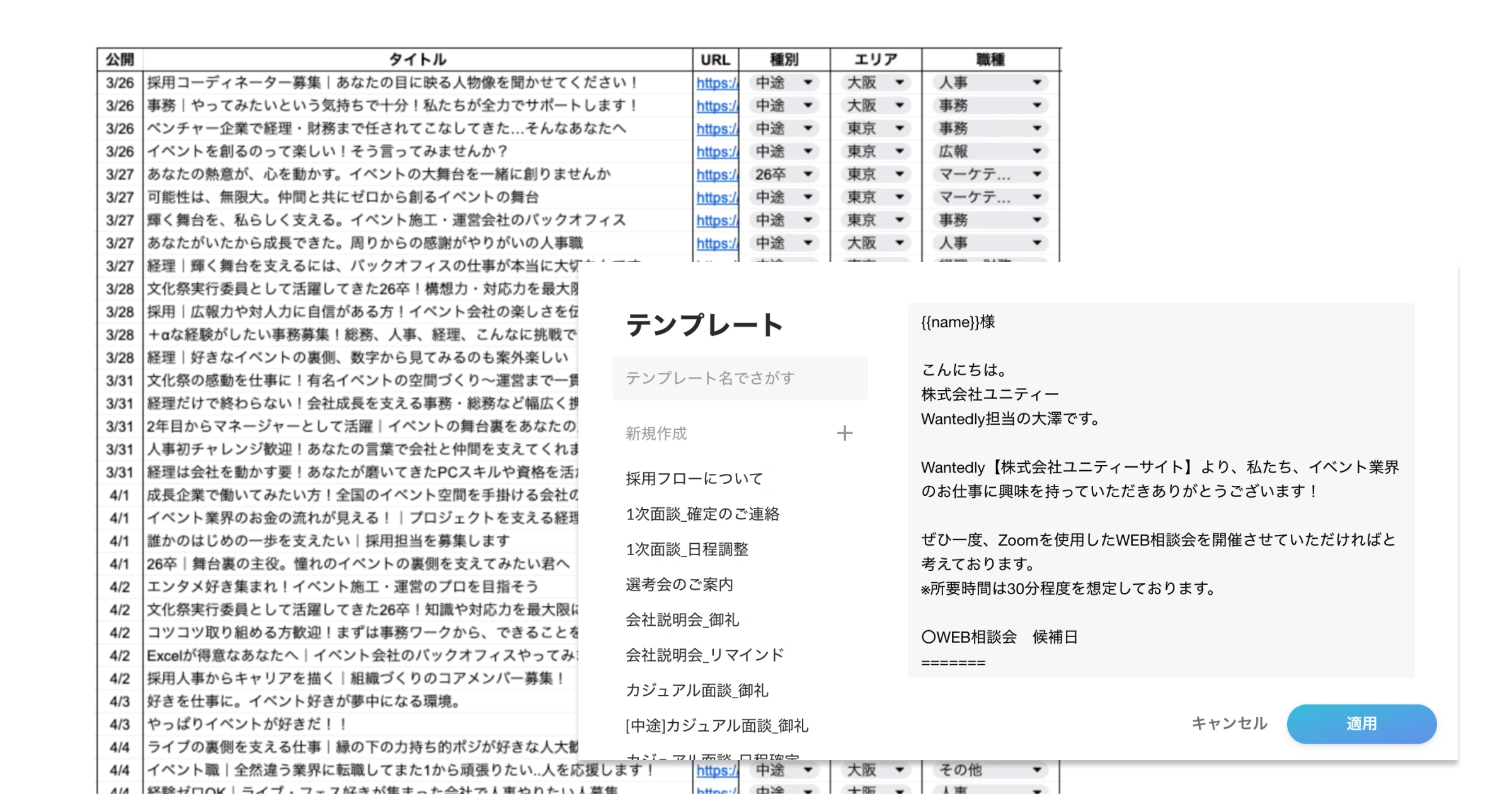Select the 会社説明会_リマインド template

704,655
